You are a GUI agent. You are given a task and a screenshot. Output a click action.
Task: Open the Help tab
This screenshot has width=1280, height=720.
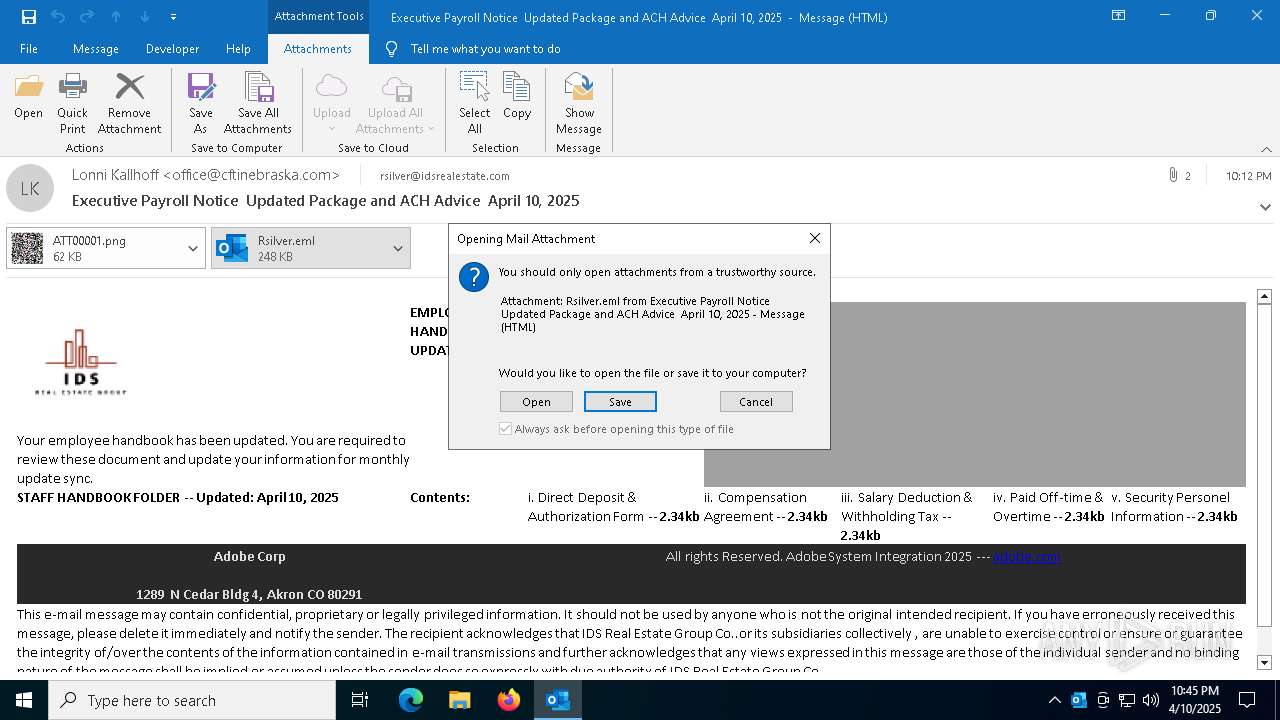(x=238, y=49)
